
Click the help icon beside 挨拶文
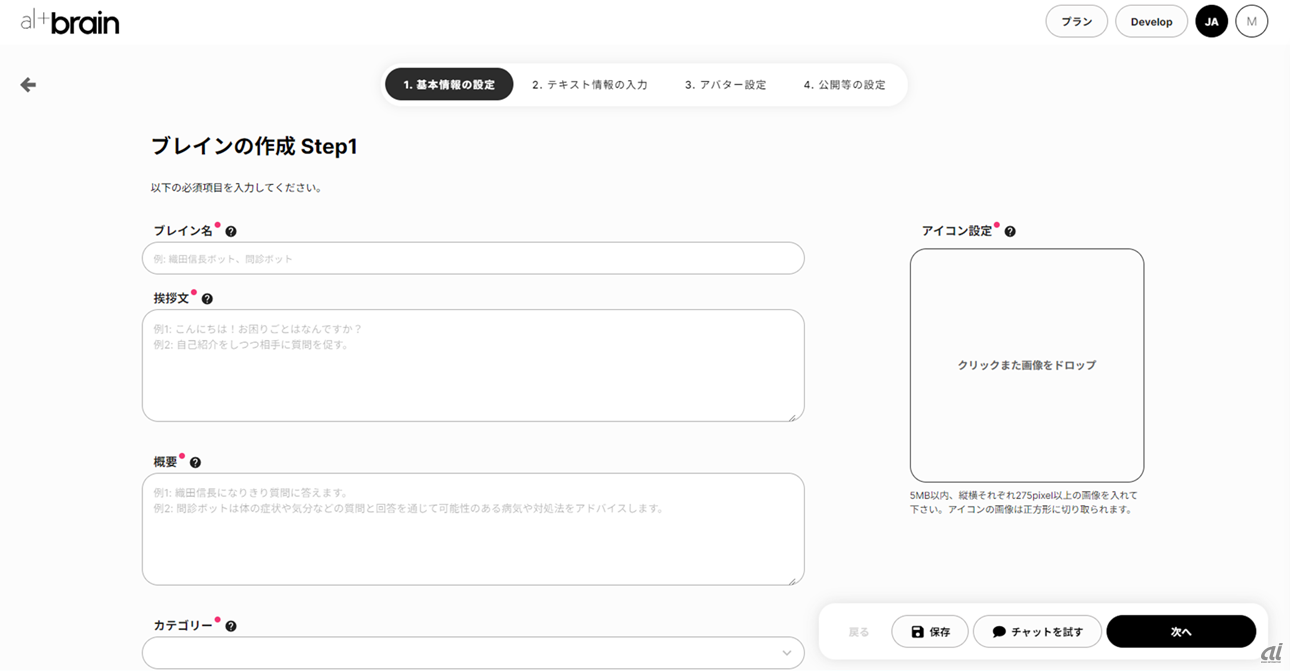point(207,299)
